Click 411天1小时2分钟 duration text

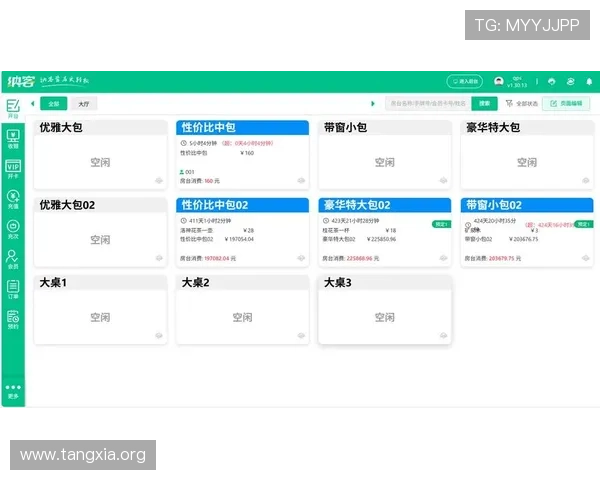(x=210, y=221)
